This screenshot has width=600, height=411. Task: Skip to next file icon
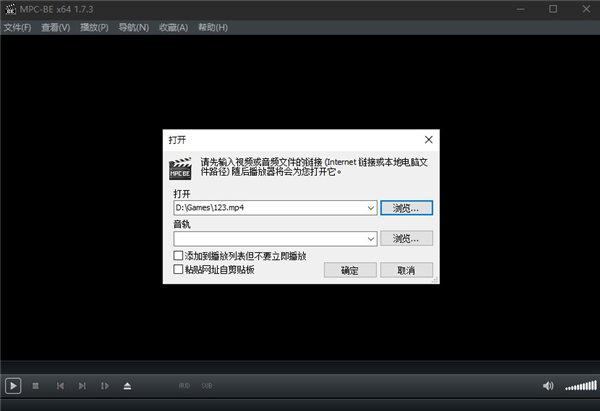(x=82, y=386)
